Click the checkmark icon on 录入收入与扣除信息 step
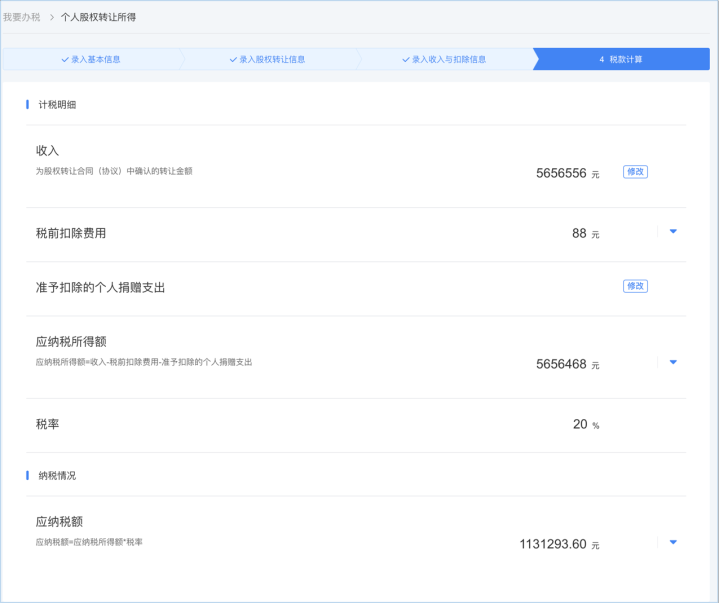The width and height of the screenshot is (719, 603). (406, 60)
